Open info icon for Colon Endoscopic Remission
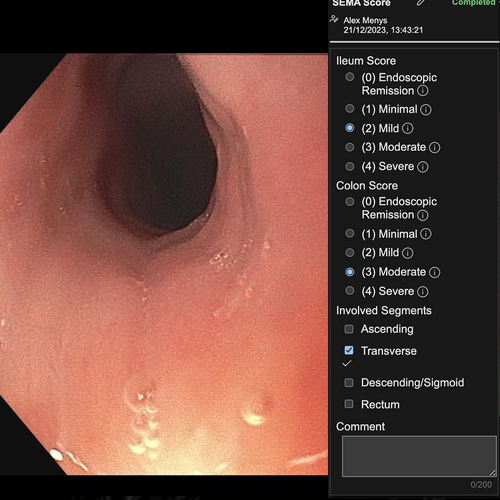 (x=423, y=215)
